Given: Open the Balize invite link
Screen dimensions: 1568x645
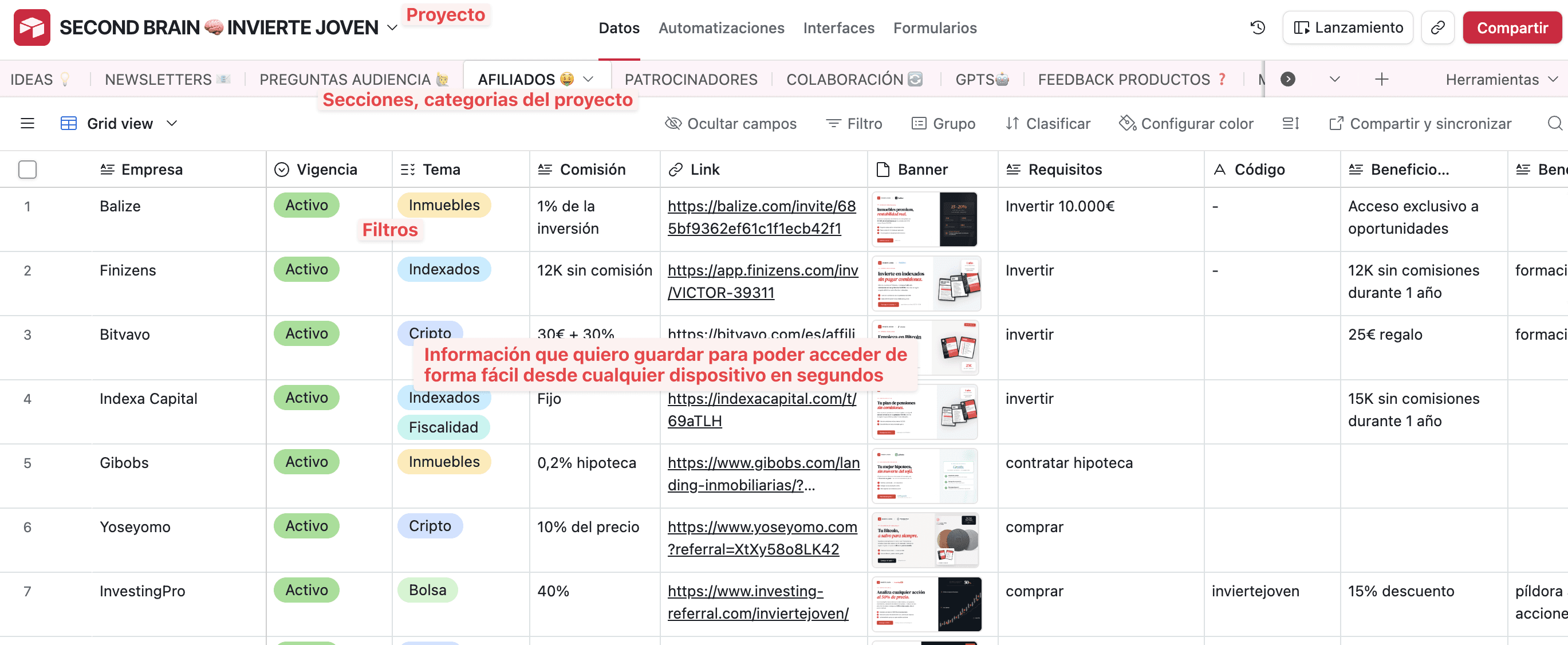Looking at the screenshot, I should pos(762,218).
